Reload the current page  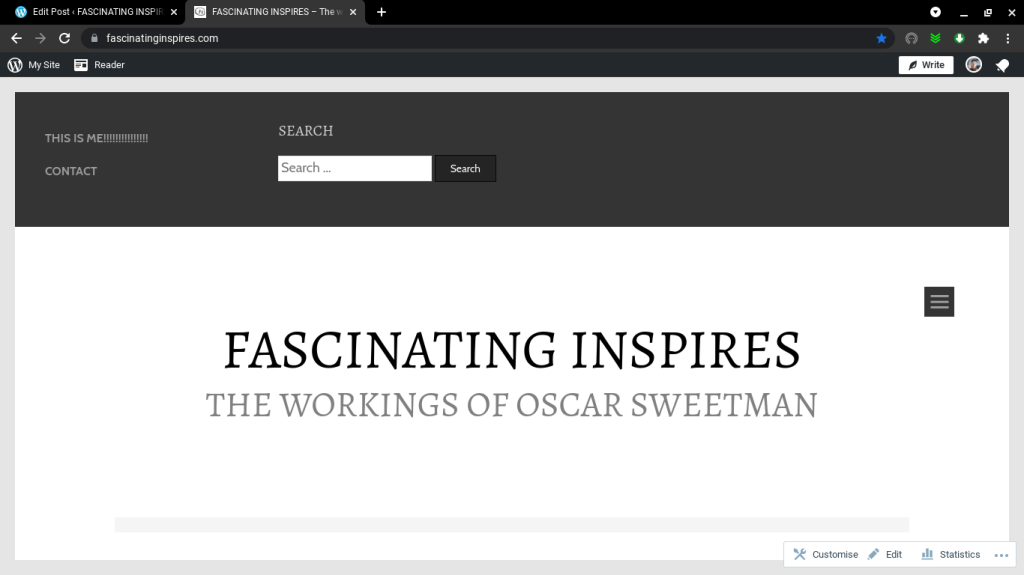tap(64, 38)
